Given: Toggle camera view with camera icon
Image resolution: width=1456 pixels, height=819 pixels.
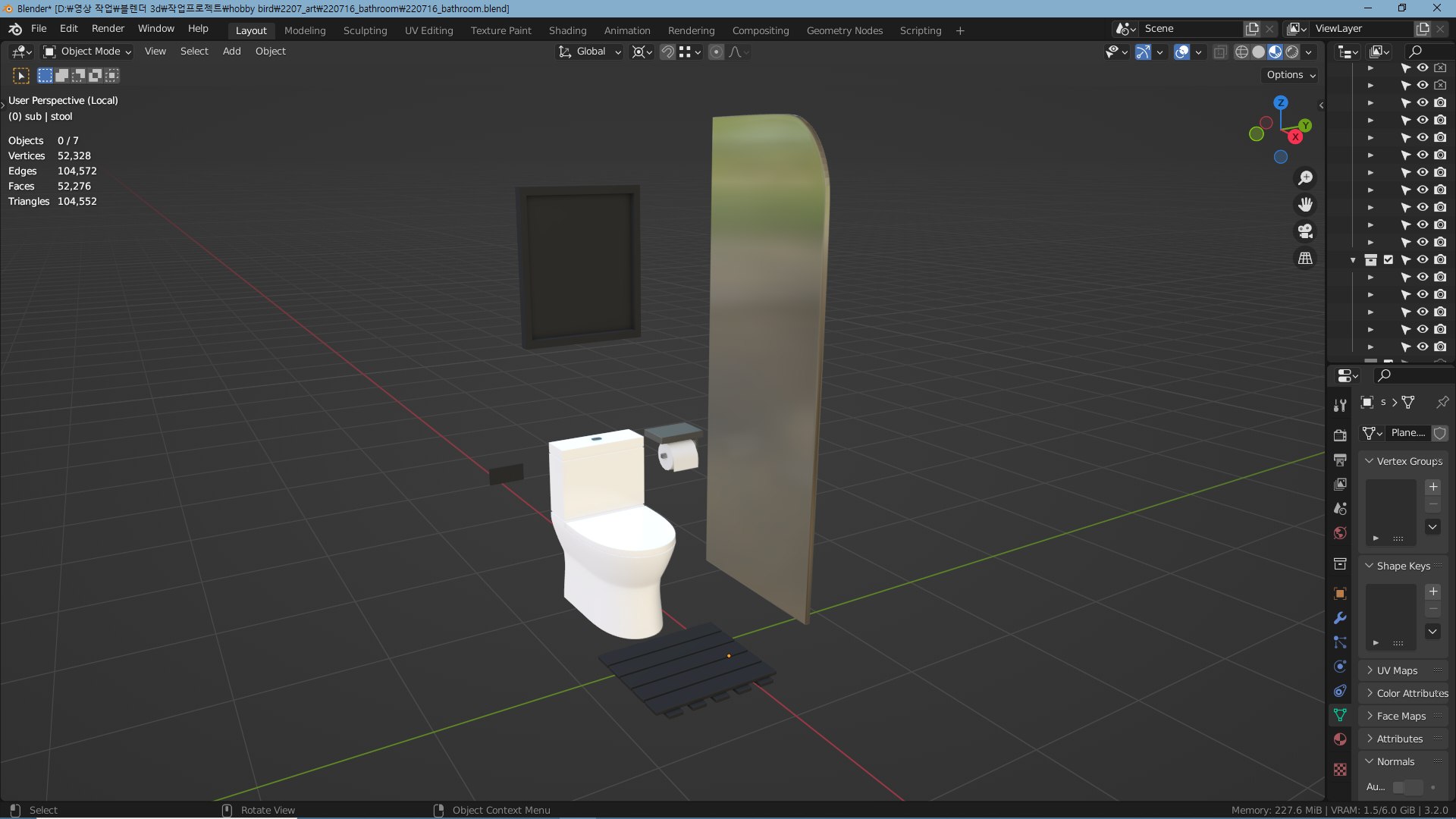Looking at the screenshot, I should (x=1305, y=231).
